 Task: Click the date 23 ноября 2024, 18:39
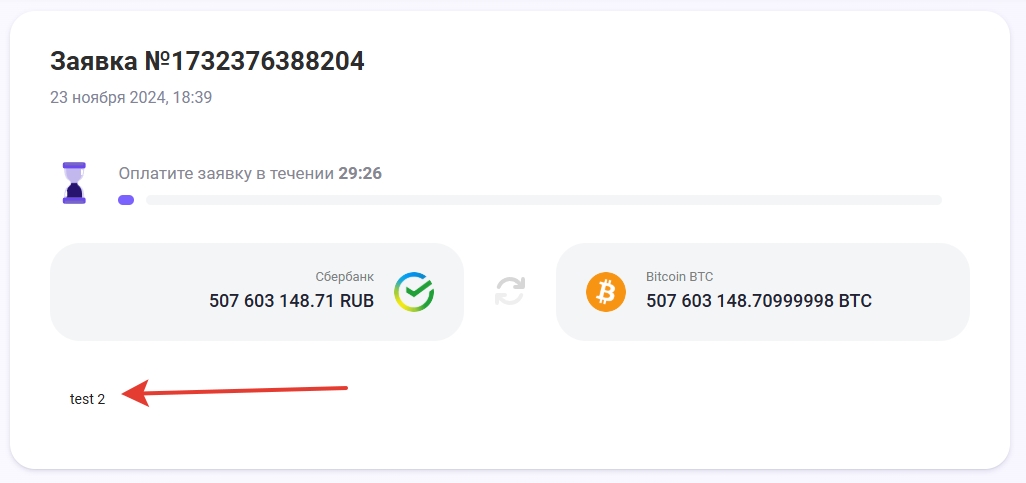click(x=131, y=98)
